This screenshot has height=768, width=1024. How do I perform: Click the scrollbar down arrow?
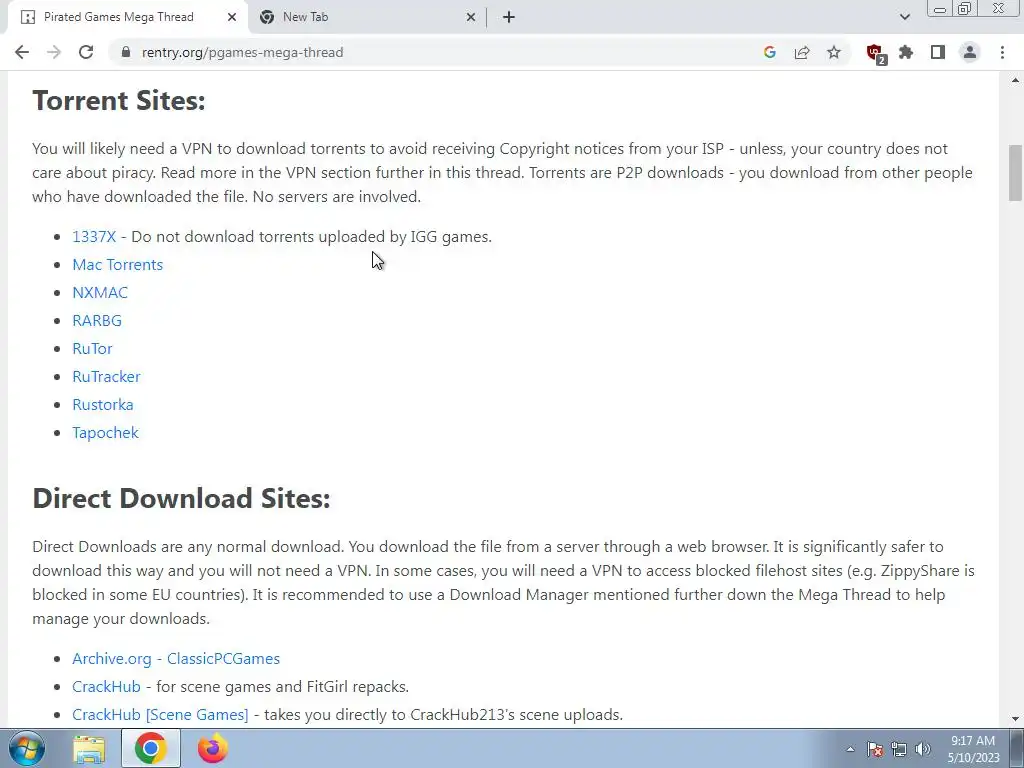(x=1015, y=719)
